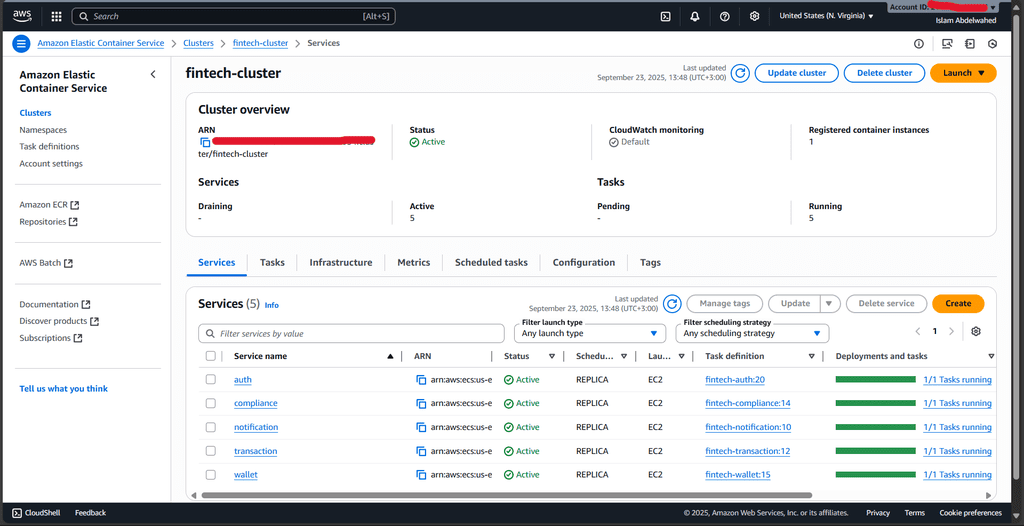Open the Tags tab
Image resolution: width=1024 pixels, height=526 pixels.
(x=650, y=263)
